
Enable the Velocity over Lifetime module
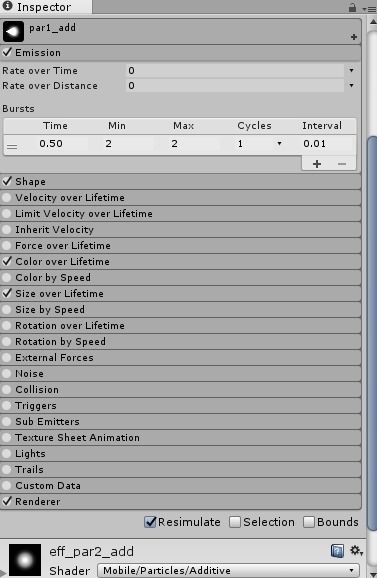coord(6,198)
